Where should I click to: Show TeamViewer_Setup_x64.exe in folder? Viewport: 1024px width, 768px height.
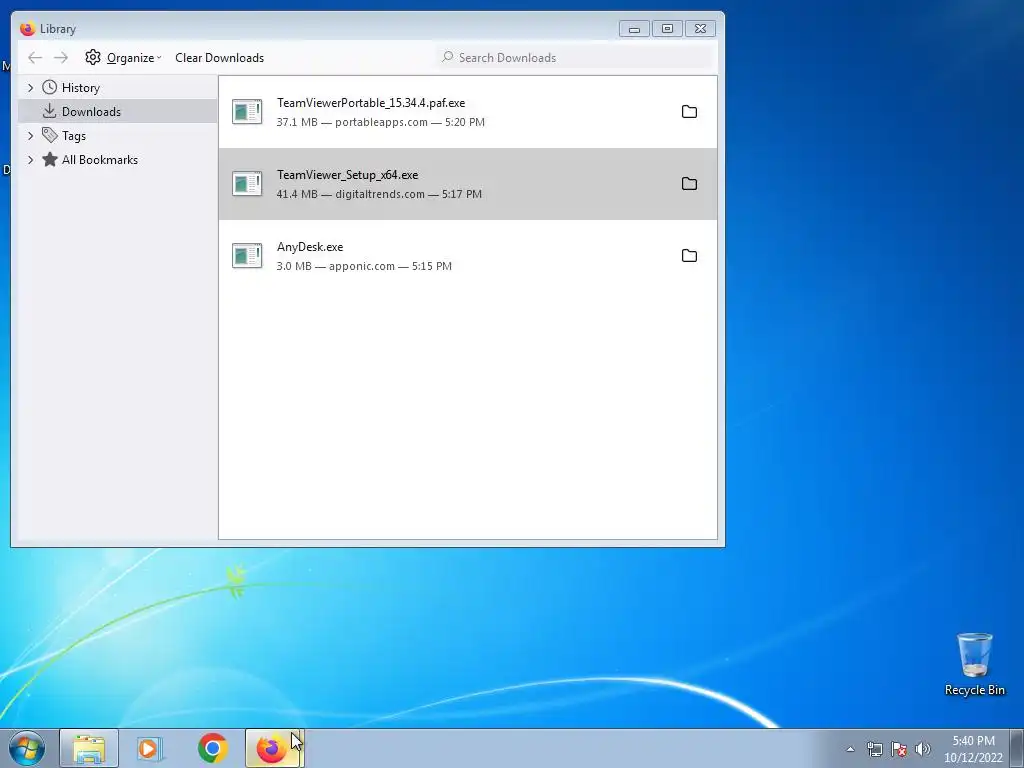(x=689, y=184)
